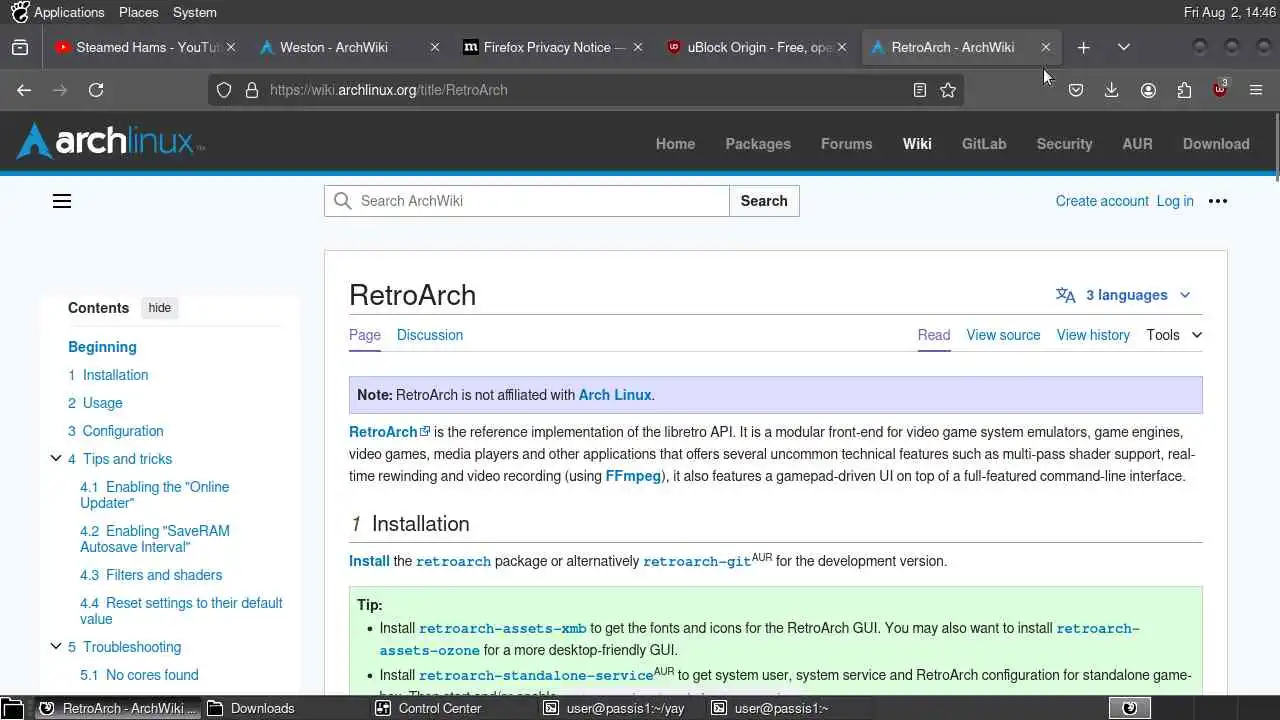Image resolution: width=1280 pixels, height=720 pixels.
Task: Jump to No cores found in Contents
Action: point(139,675)
